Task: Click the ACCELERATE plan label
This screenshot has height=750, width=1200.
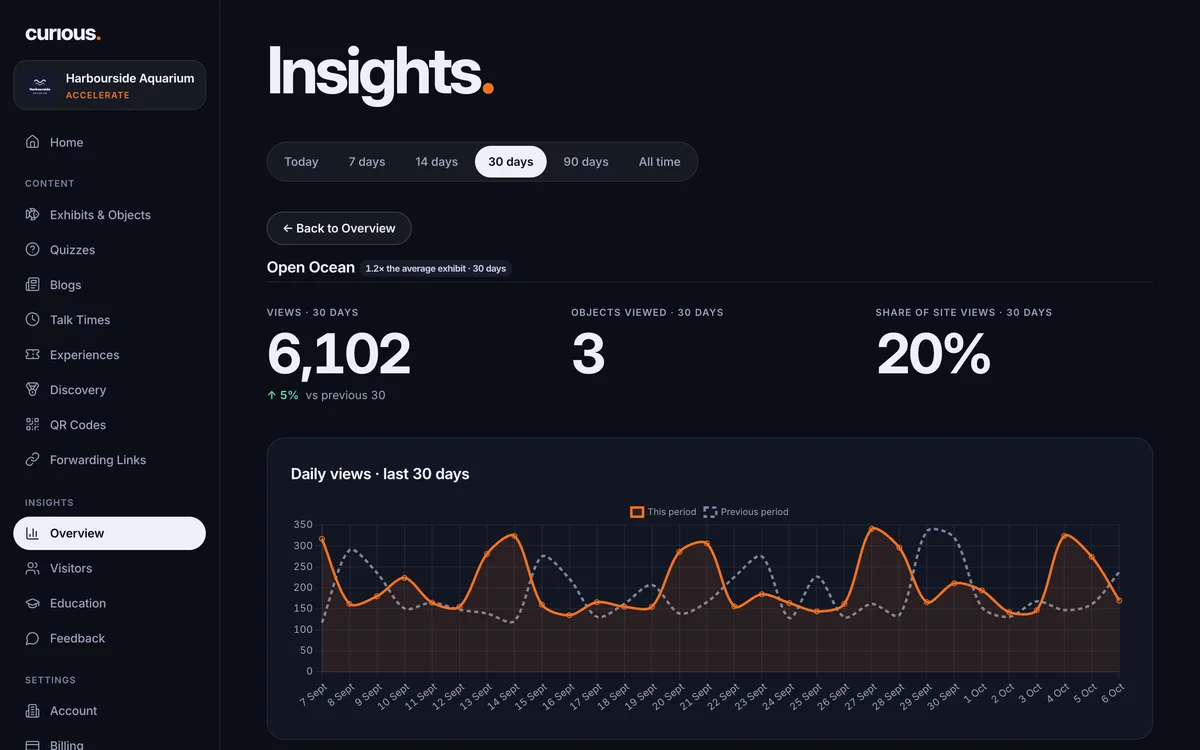Action: click(98, 95)
